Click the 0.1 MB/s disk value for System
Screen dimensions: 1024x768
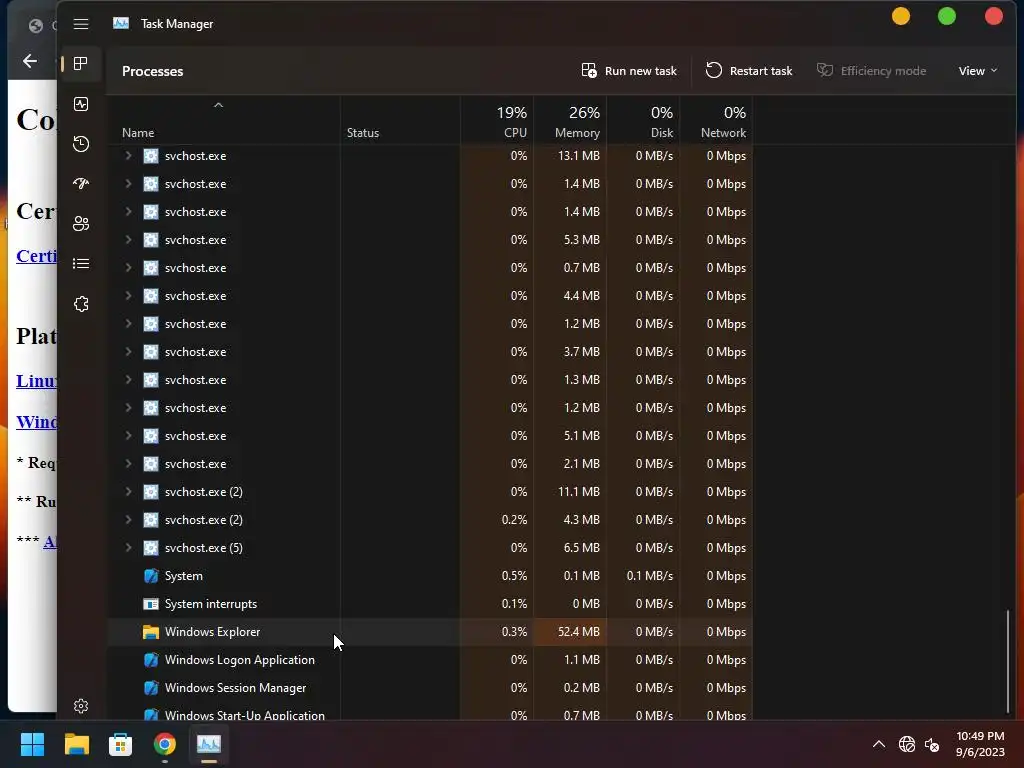[650, 576]
